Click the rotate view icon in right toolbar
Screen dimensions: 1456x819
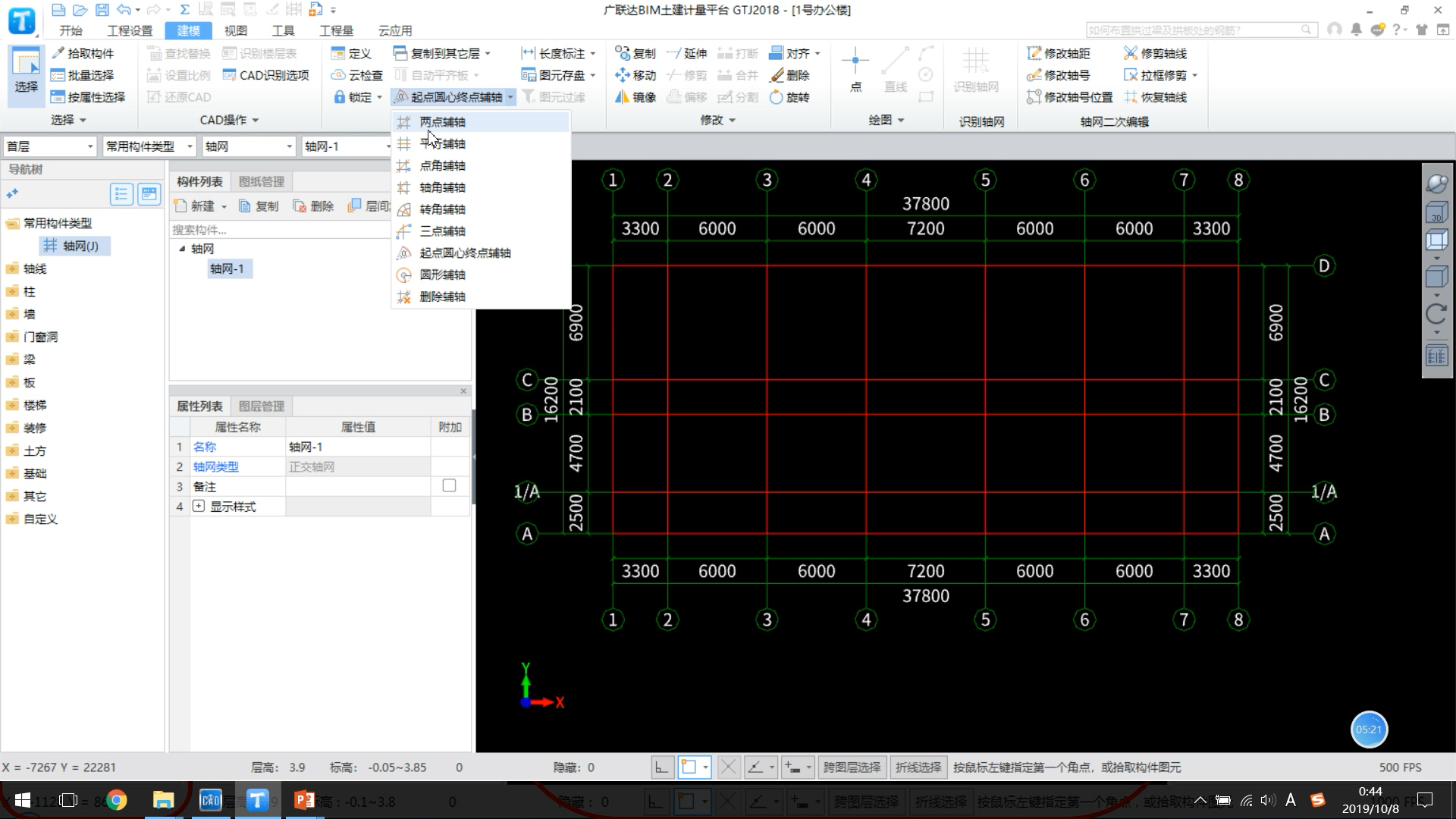[x=1436, y=313]
